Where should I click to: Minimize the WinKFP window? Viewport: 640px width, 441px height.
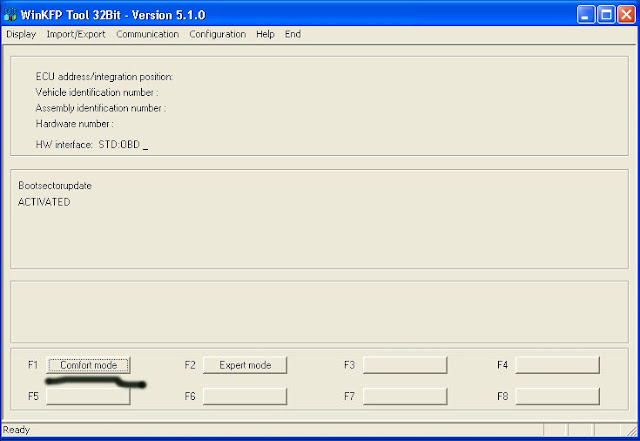(586, 15)
